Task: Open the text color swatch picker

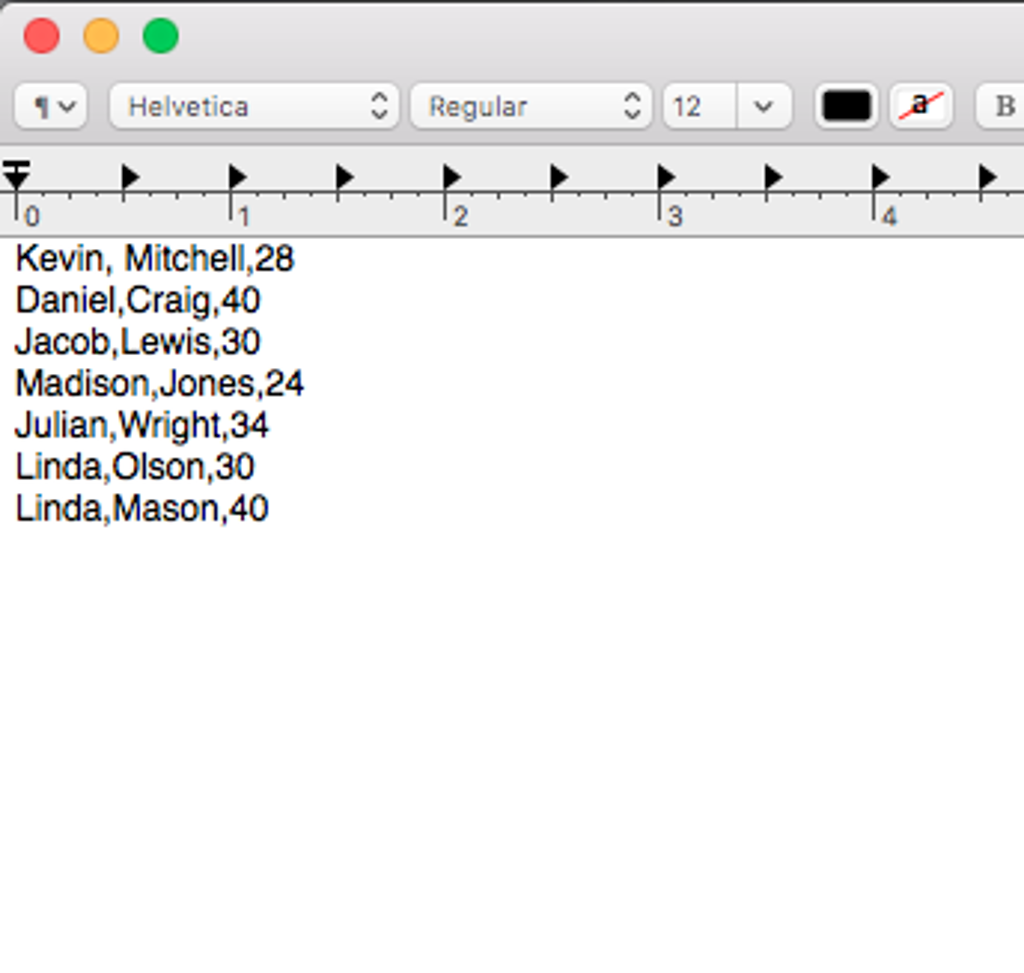Action: (x=845, y=106)
